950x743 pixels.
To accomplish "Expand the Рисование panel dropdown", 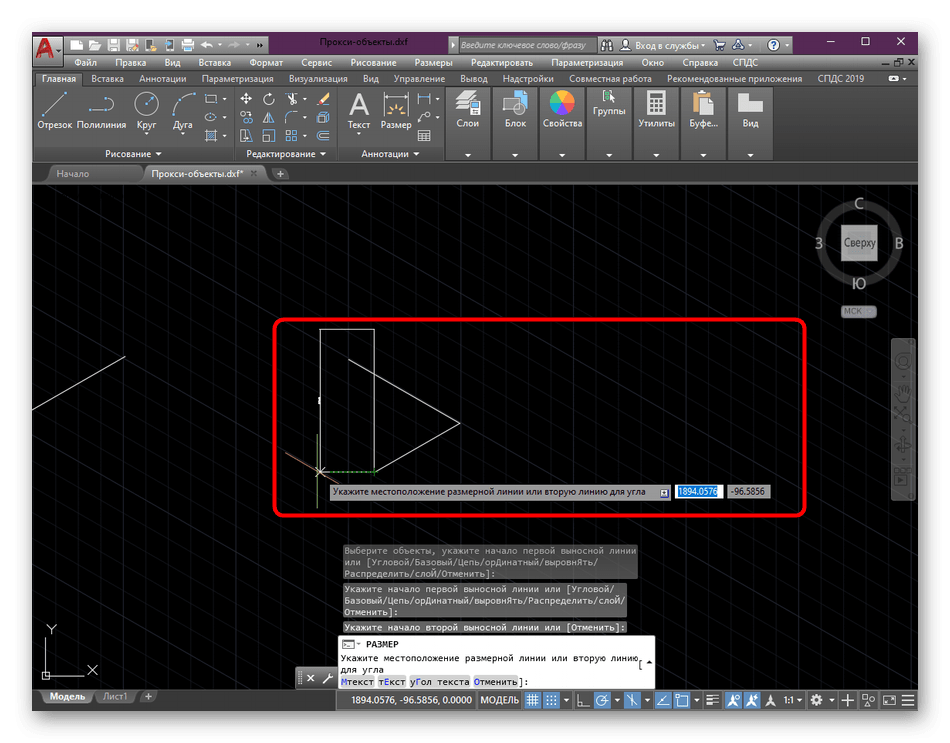I will [133, 154].
